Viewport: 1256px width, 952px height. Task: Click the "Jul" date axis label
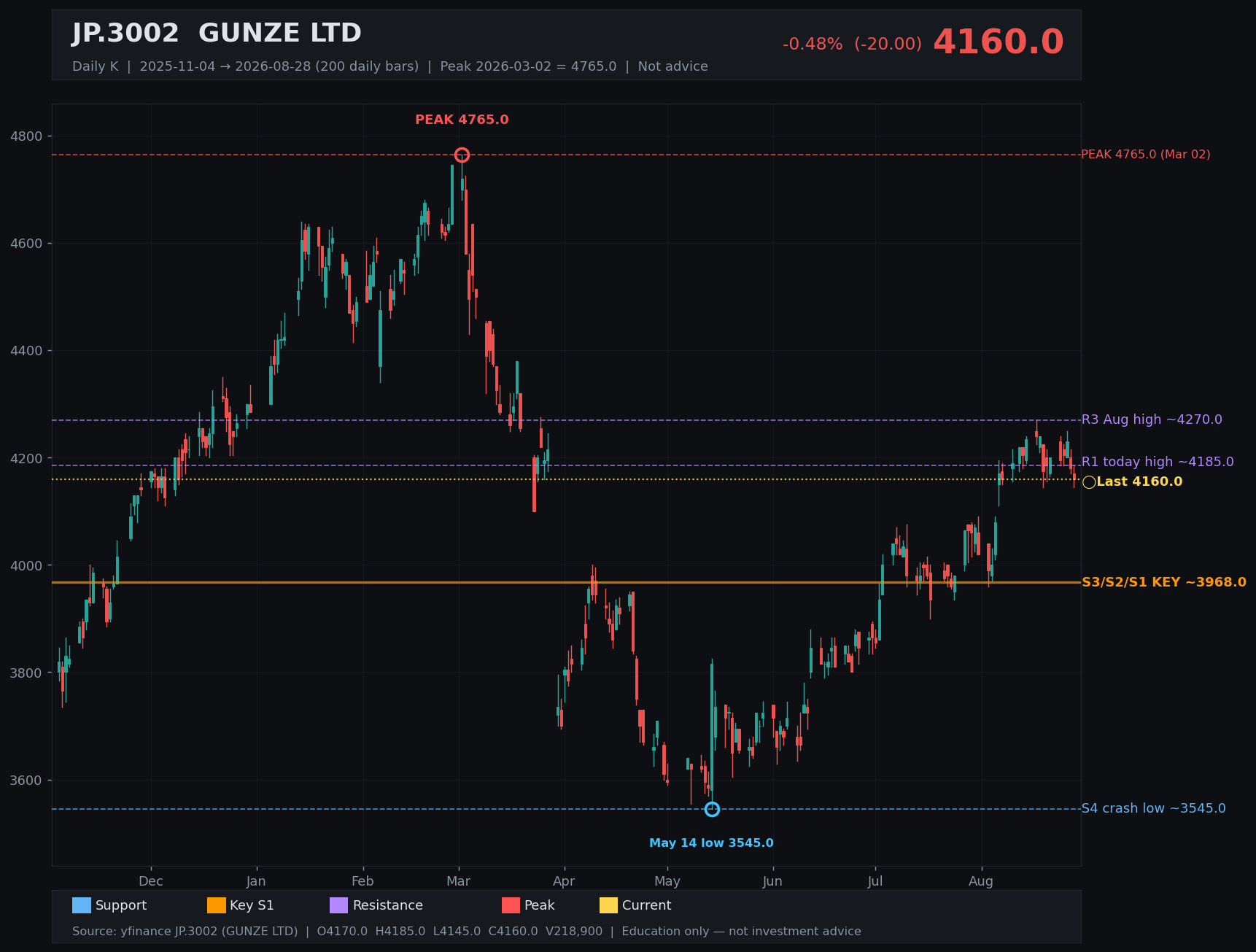coord(875,881)
